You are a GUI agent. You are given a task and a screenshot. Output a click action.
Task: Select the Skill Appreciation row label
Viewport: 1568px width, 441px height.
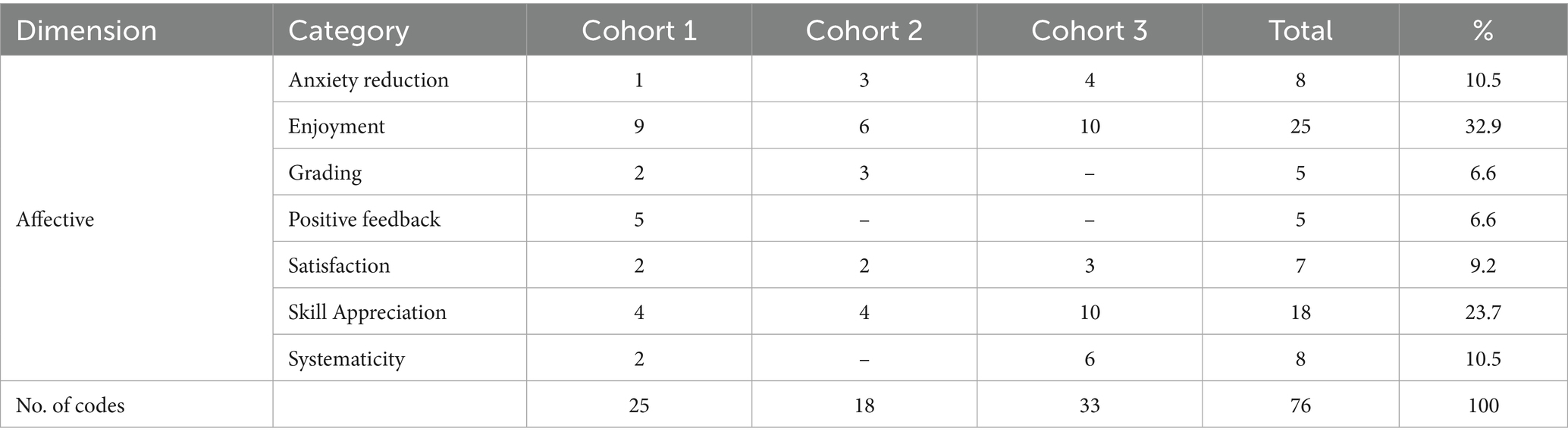click(x=367, y=312)
